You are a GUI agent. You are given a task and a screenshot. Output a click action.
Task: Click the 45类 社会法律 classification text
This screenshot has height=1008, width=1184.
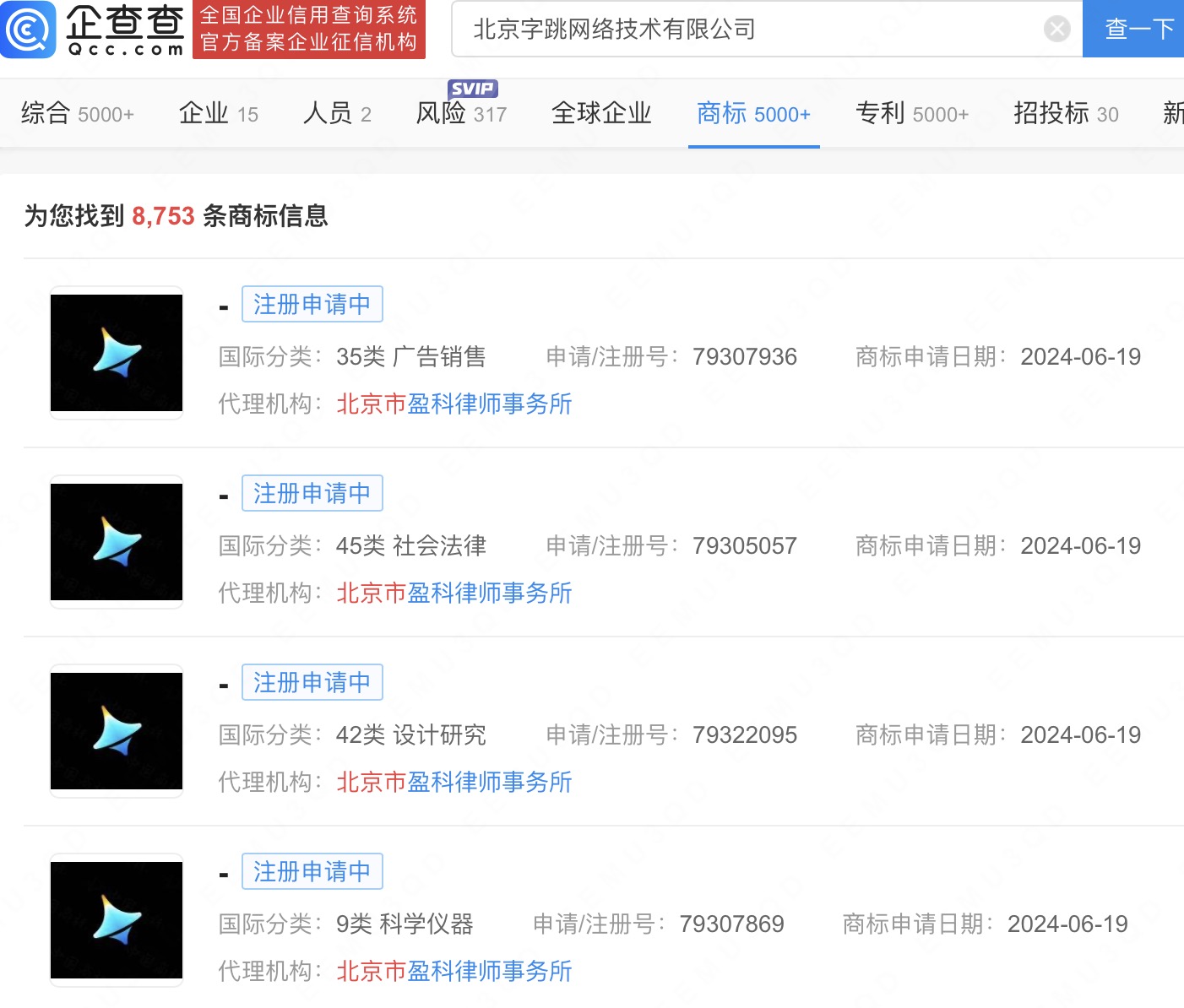(x=411, y=546)
